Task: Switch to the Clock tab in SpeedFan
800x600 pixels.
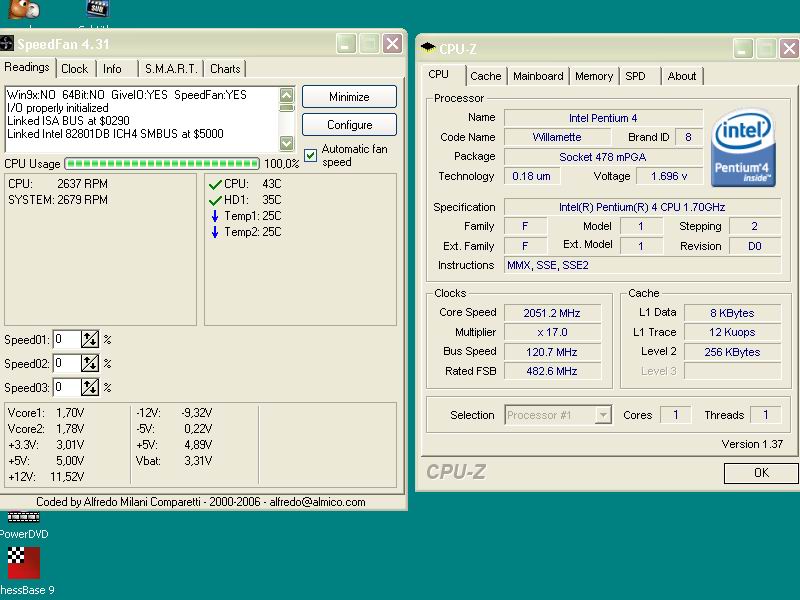Action: (74, 69)
